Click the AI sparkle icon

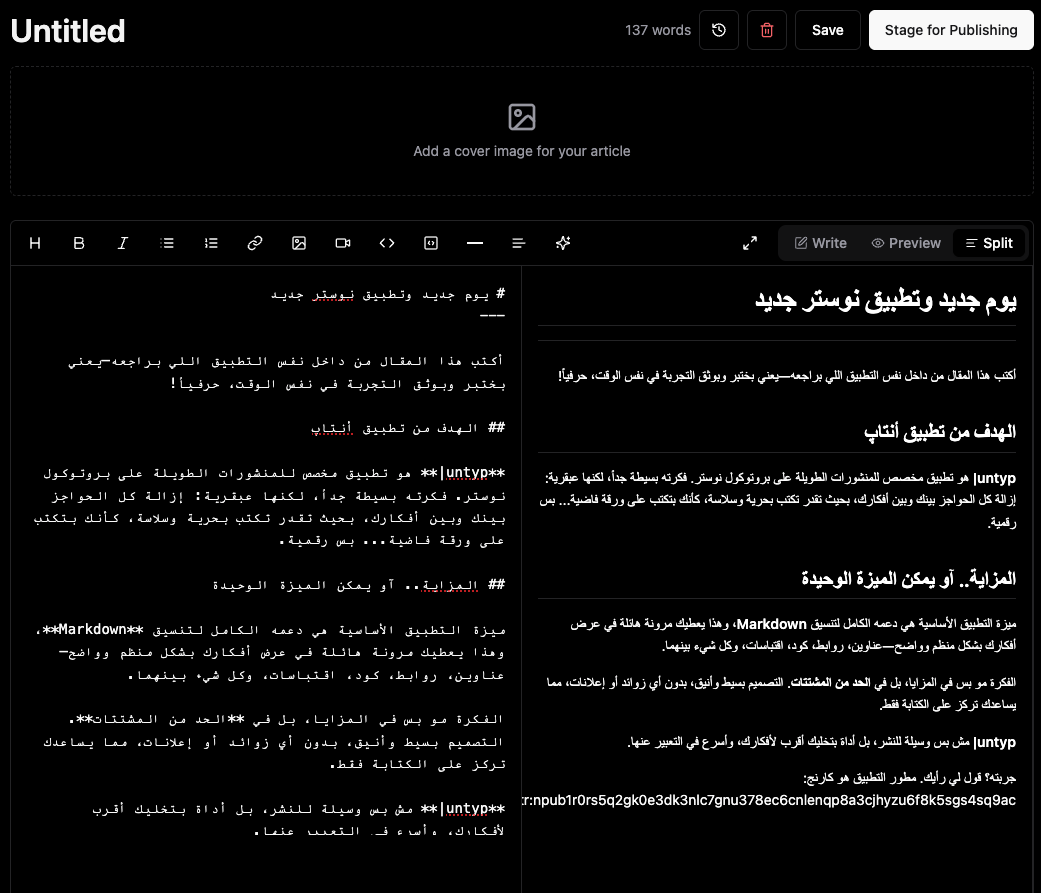563,243
